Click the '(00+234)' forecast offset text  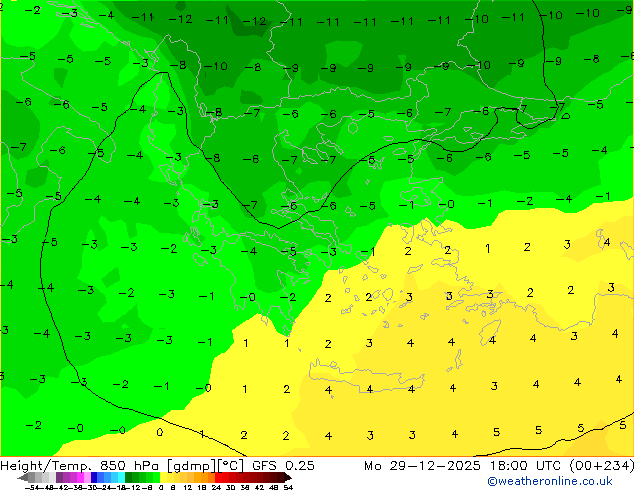[601, 465]
